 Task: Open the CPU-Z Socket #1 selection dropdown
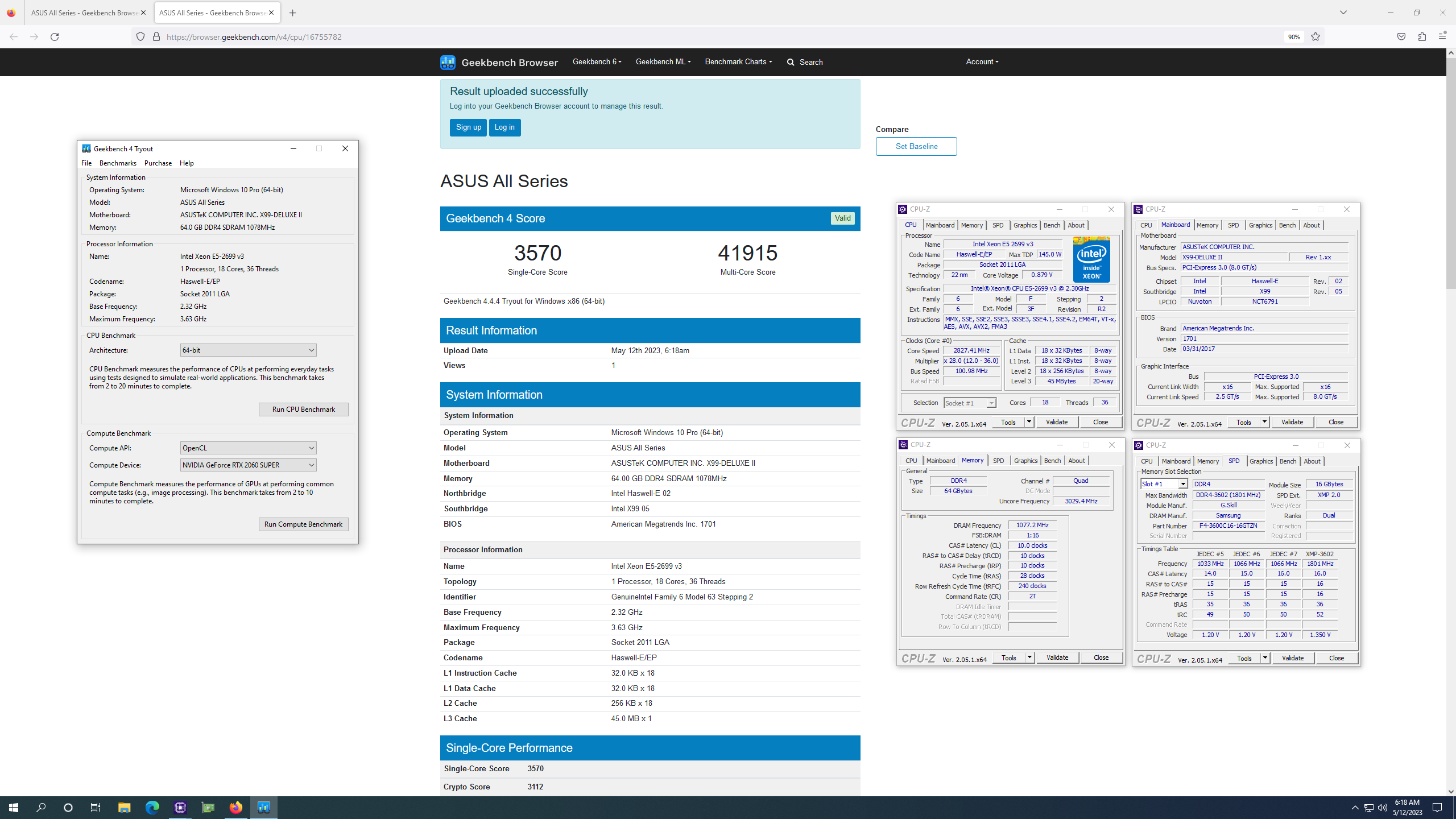point(970,403)
